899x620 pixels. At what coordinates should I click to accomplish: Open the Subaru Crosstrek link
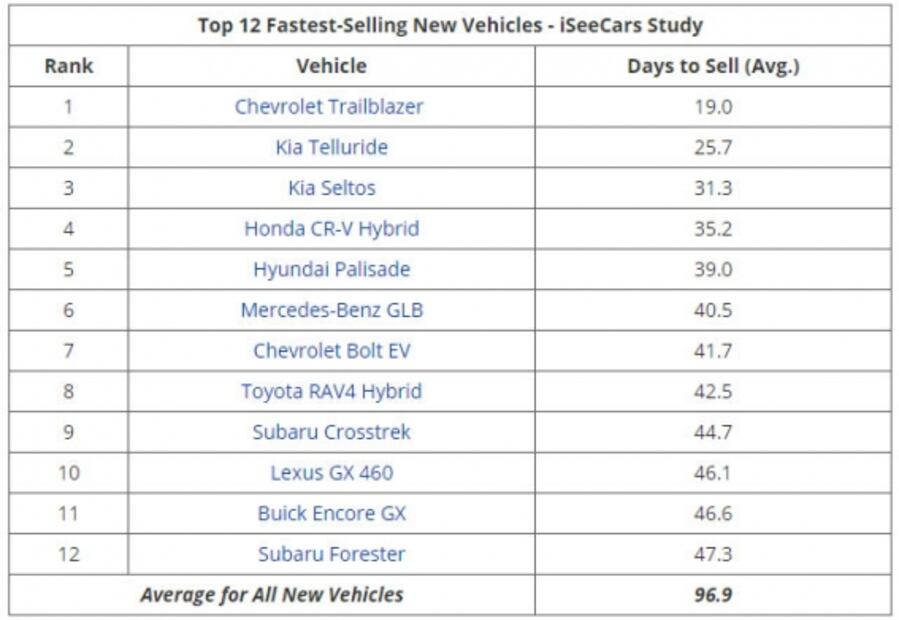point(331,432)
